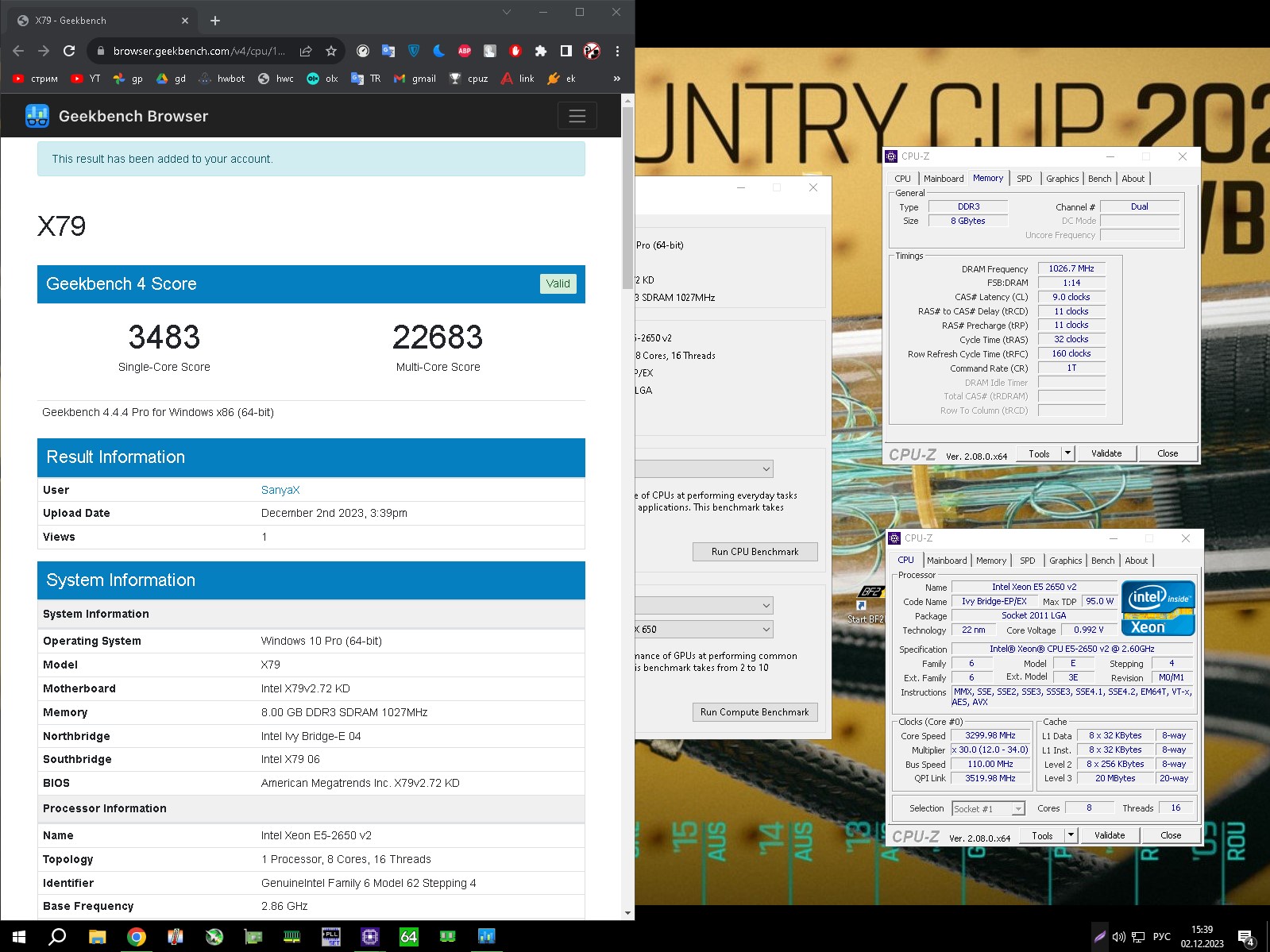Viewport: 1270px width, 952px height.
Task: Switch to Mainboard tab in upper CPU-Z
Action: (944, 179)
